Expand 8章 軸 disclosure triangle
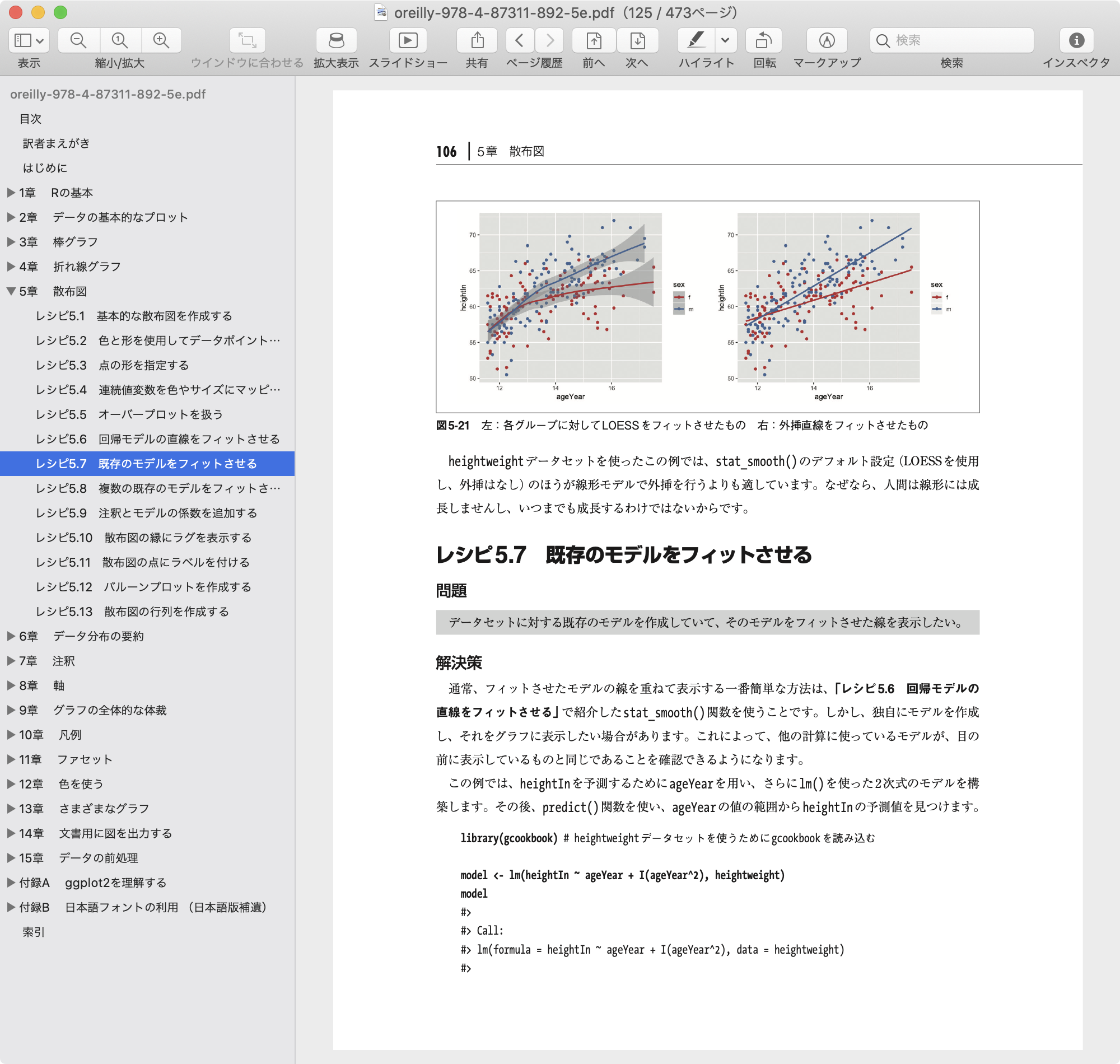1120x1064 pixels. coord(11,685)
